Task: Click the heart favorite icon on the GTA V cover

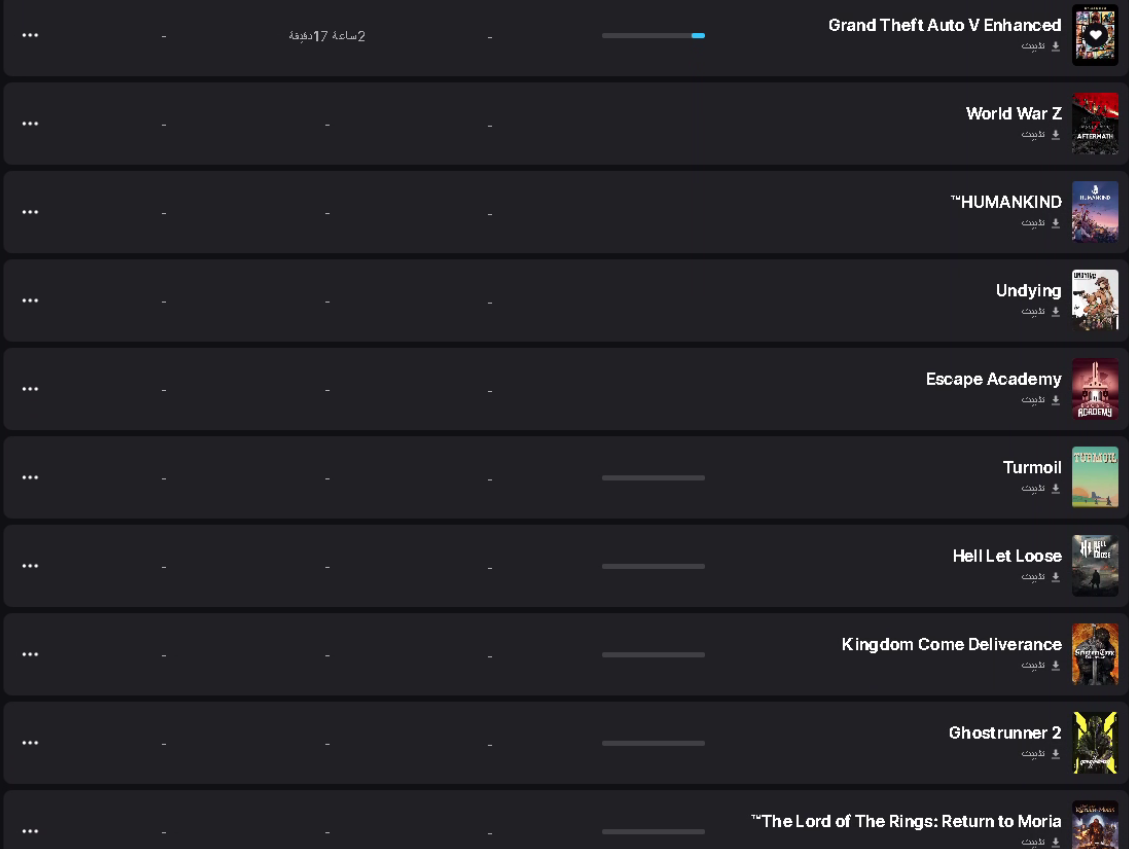Action: tap(1095, 35)
